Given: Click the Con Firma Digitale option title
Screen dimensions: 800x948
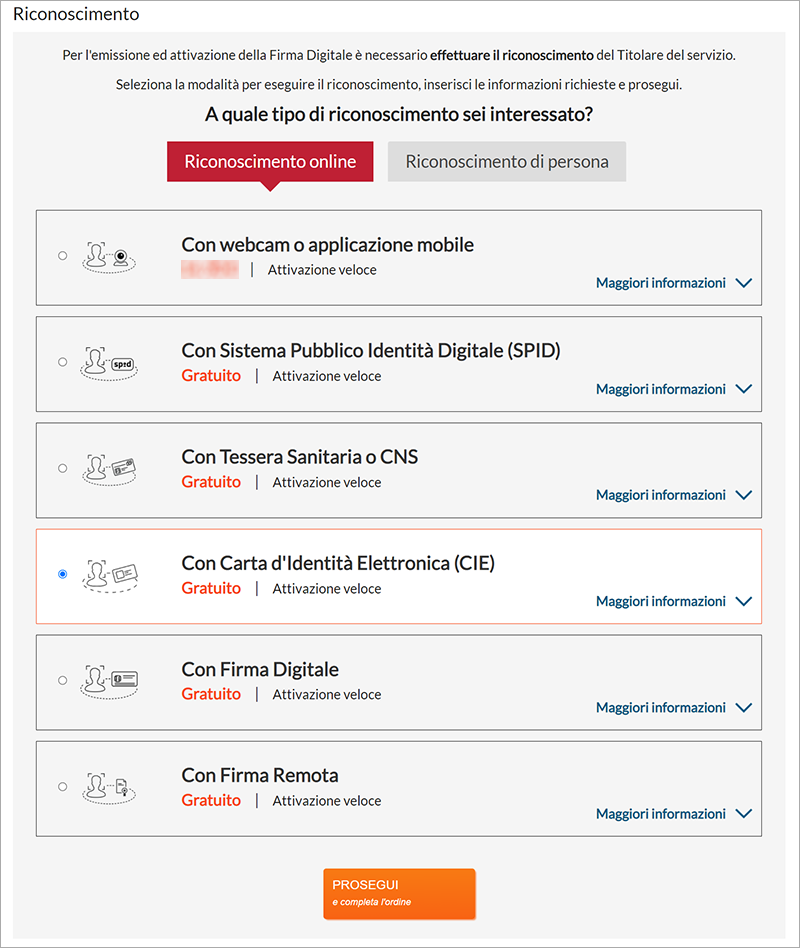Looking at the screenshot, I should [x=260, y=669].
